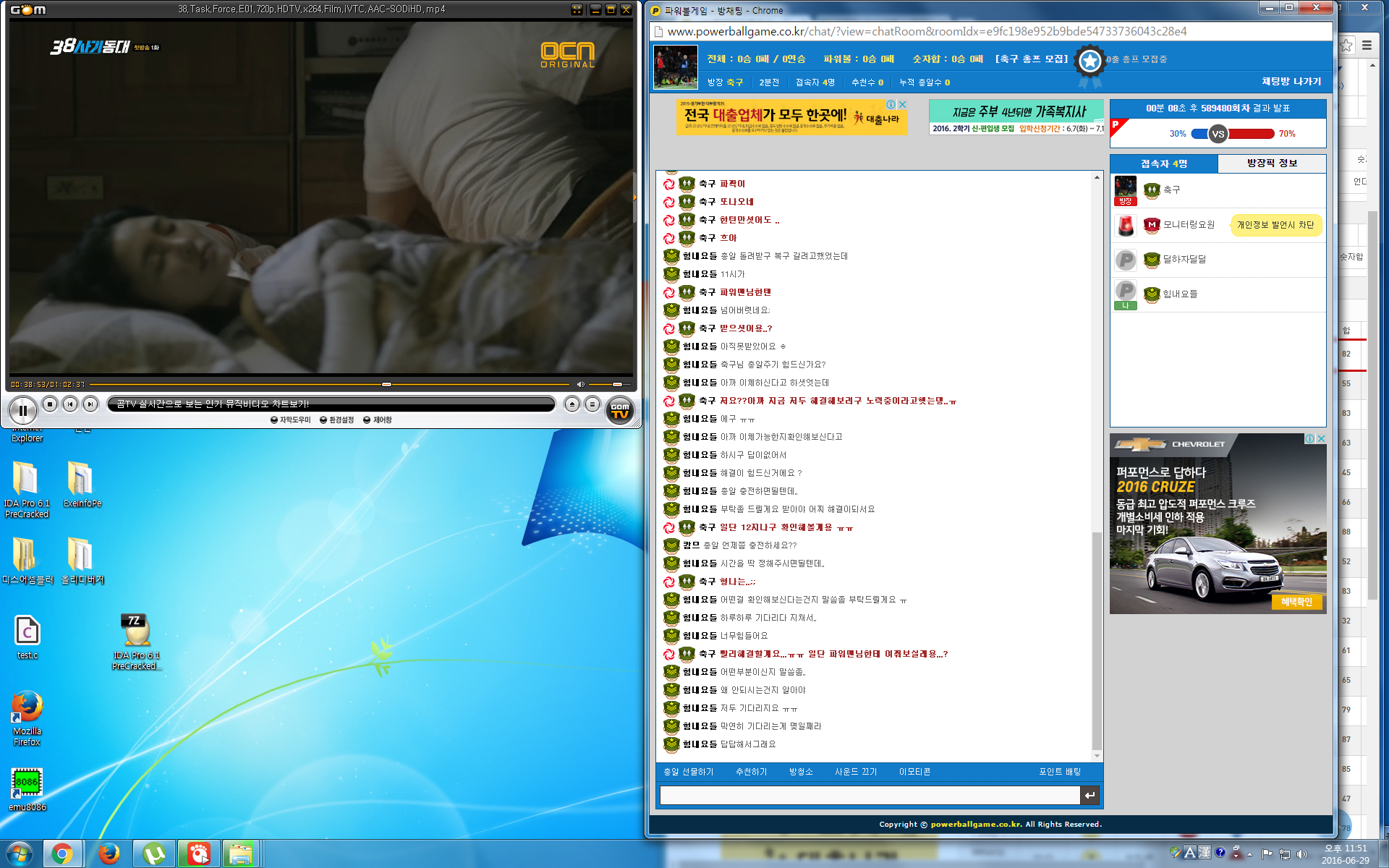Switch to the 방장픽 정보 tab
The height and width of the screenshot is (868, 1389).
[x=1272, y=163]
